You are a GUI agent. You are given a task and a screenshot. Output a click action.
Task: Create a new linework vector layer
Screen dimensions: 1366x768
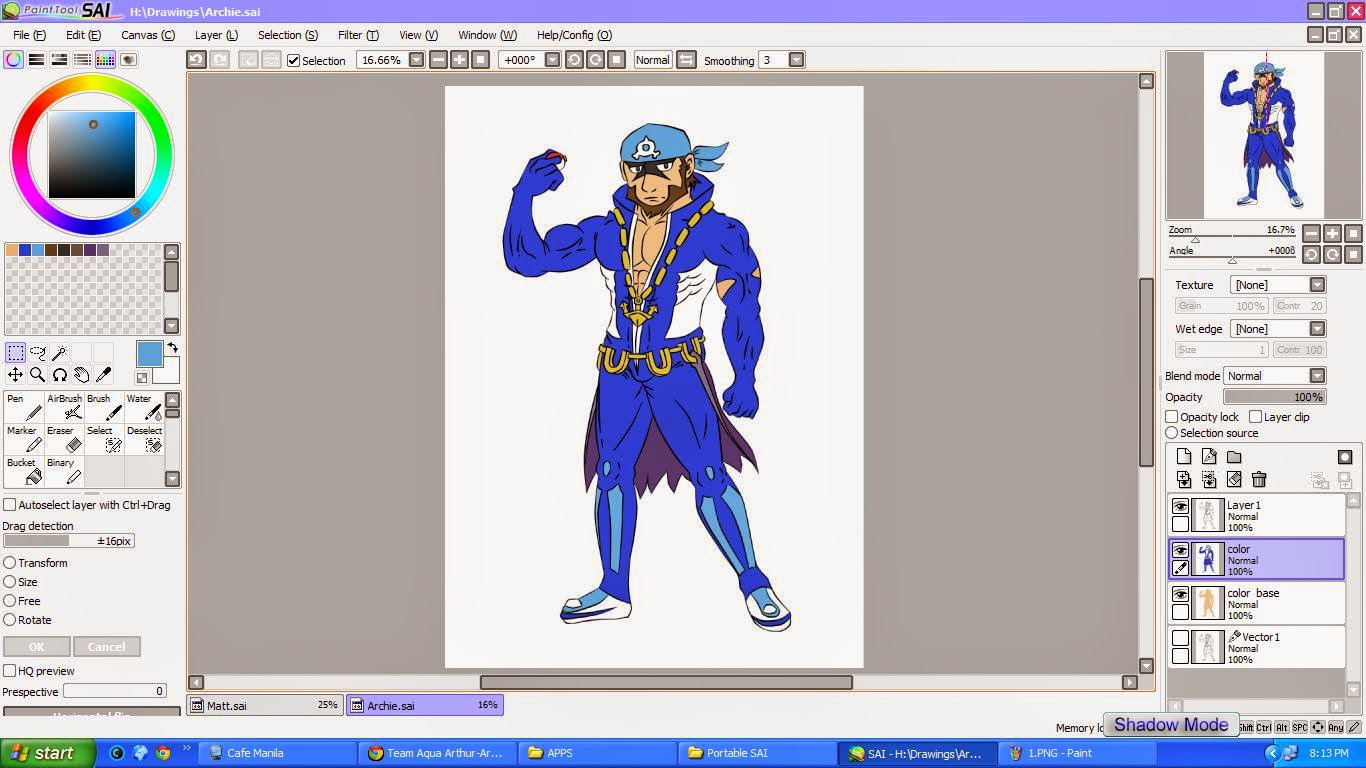(1209, 457)
